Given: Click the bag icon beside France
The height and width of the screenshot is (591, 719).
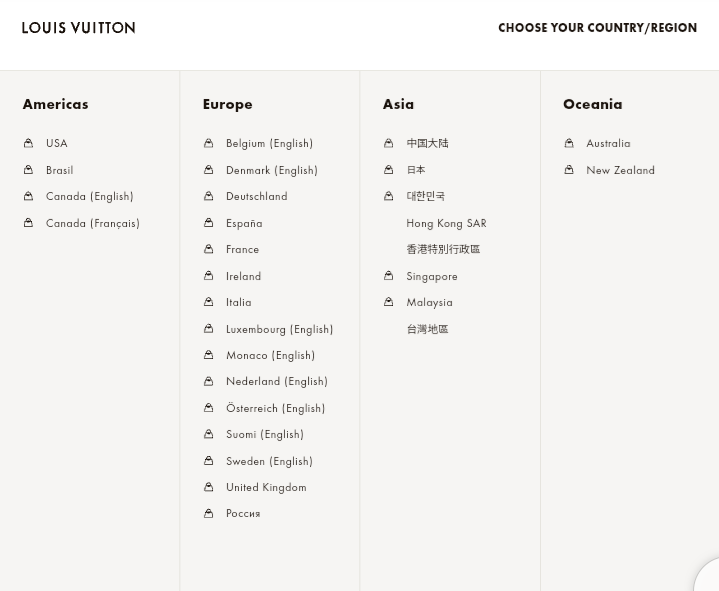Looking at the screenshot, I should 208,249.
